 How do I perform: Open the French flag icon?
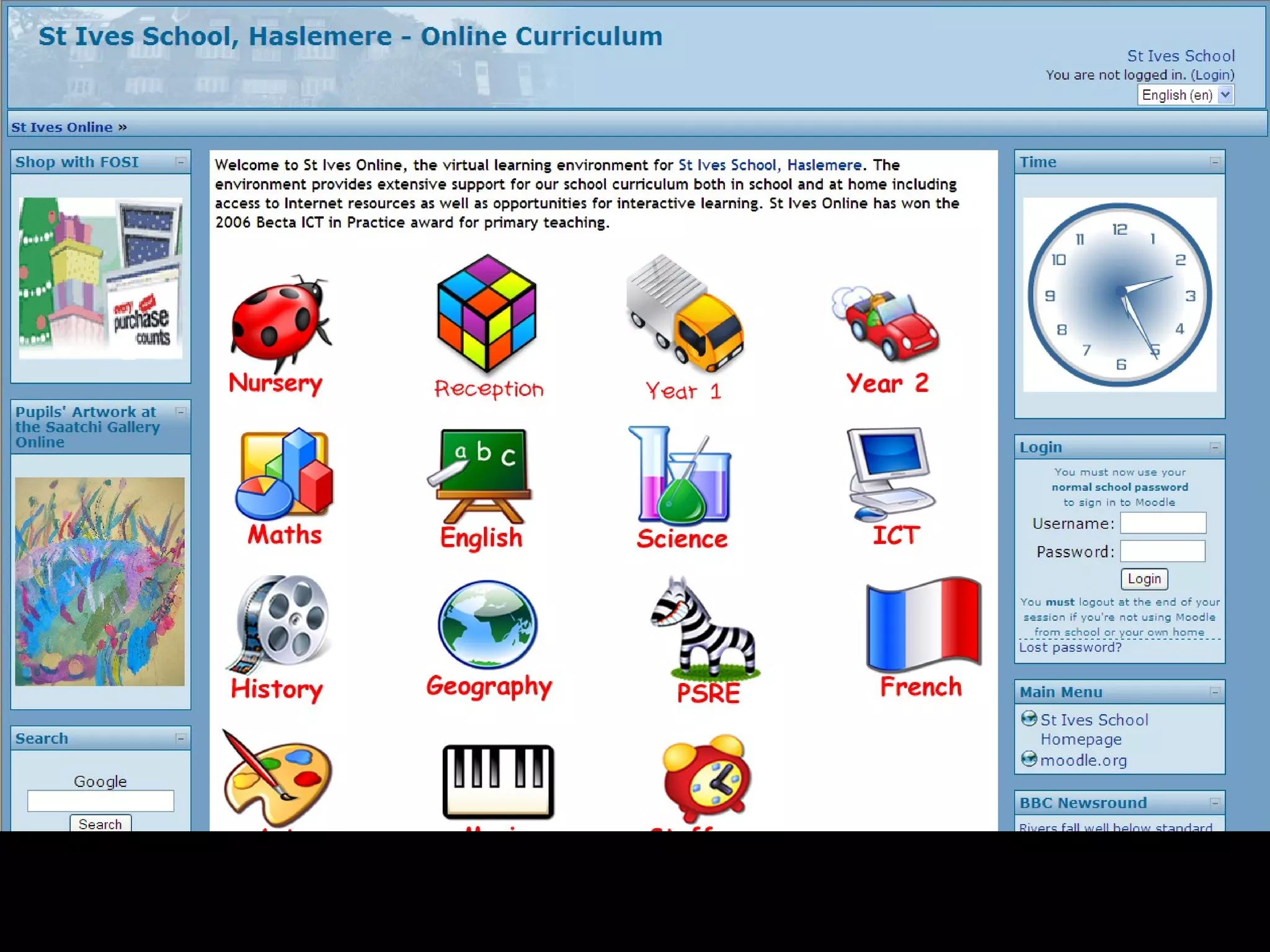(923, 625)
